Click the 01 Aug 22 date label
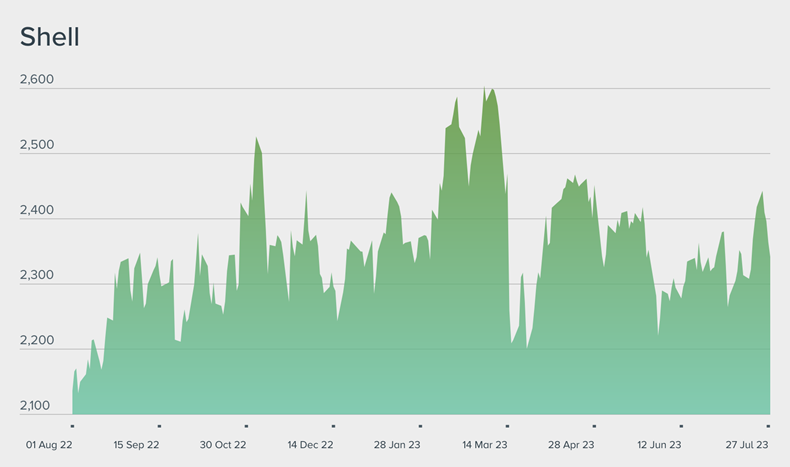 (x=48, y=445)
